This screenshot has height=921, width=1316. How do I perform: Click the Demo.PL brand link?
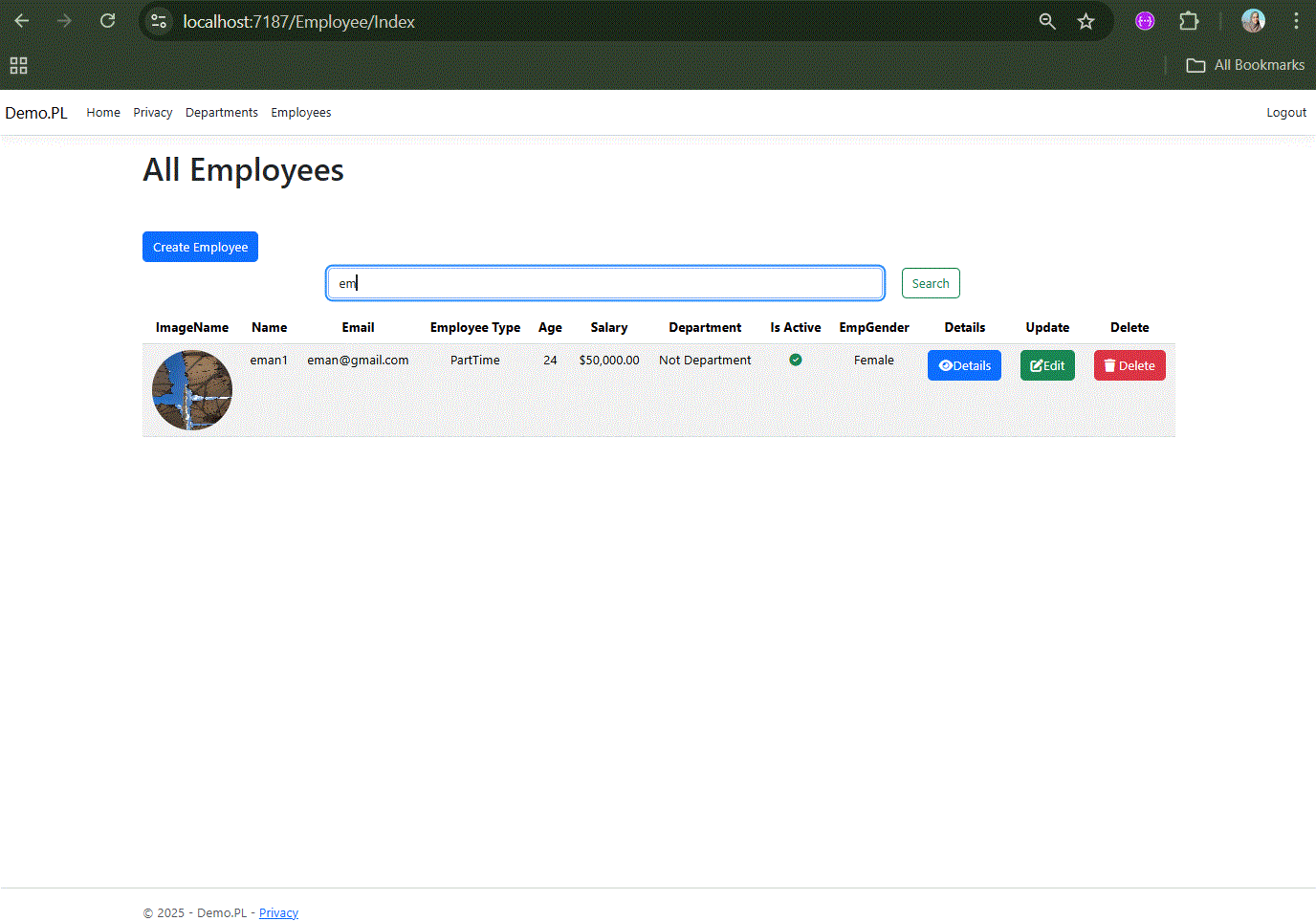pyautogui.click(x=36, y=113)
